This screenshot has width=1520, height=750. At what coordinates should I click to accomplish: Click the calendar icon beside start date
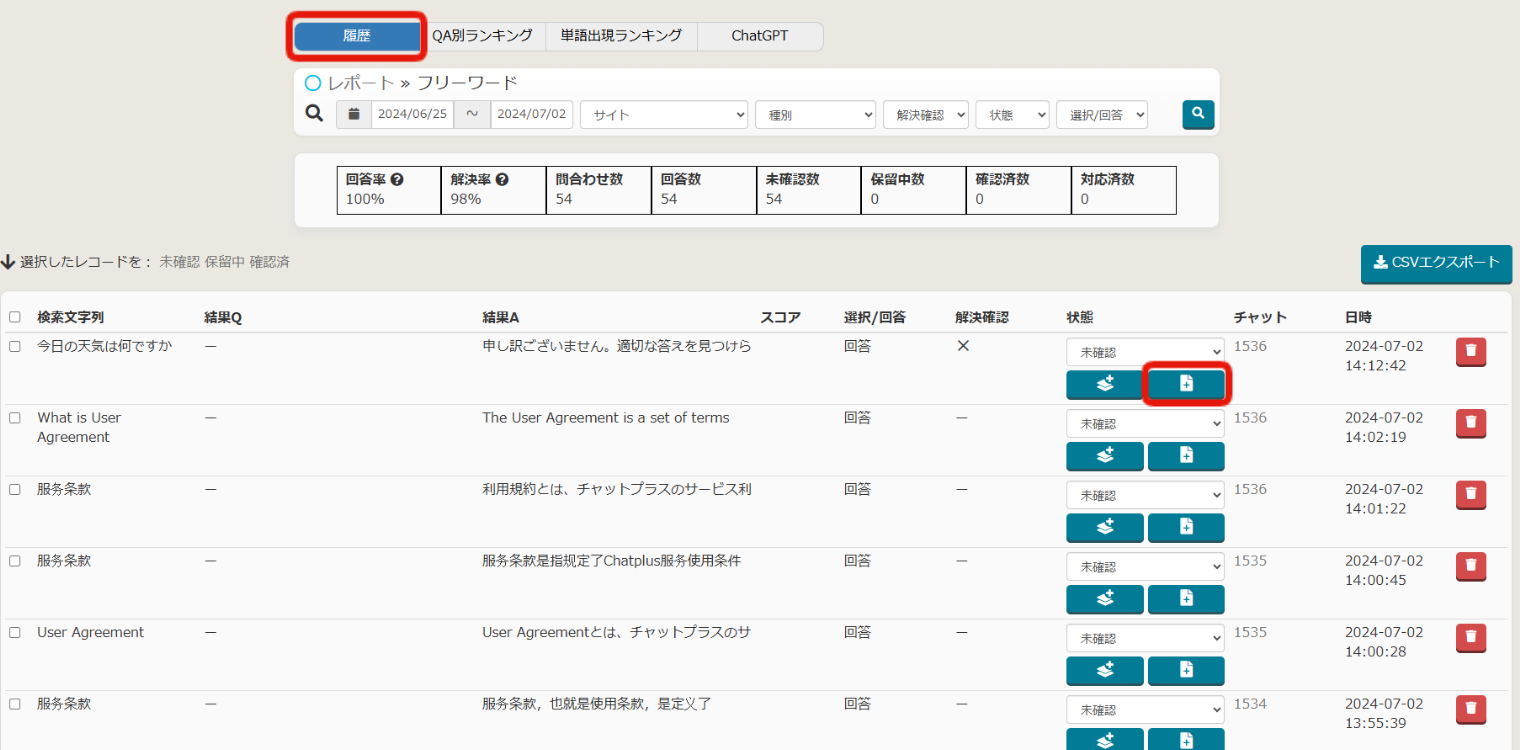pyautogui.click(x=353, y=114)
